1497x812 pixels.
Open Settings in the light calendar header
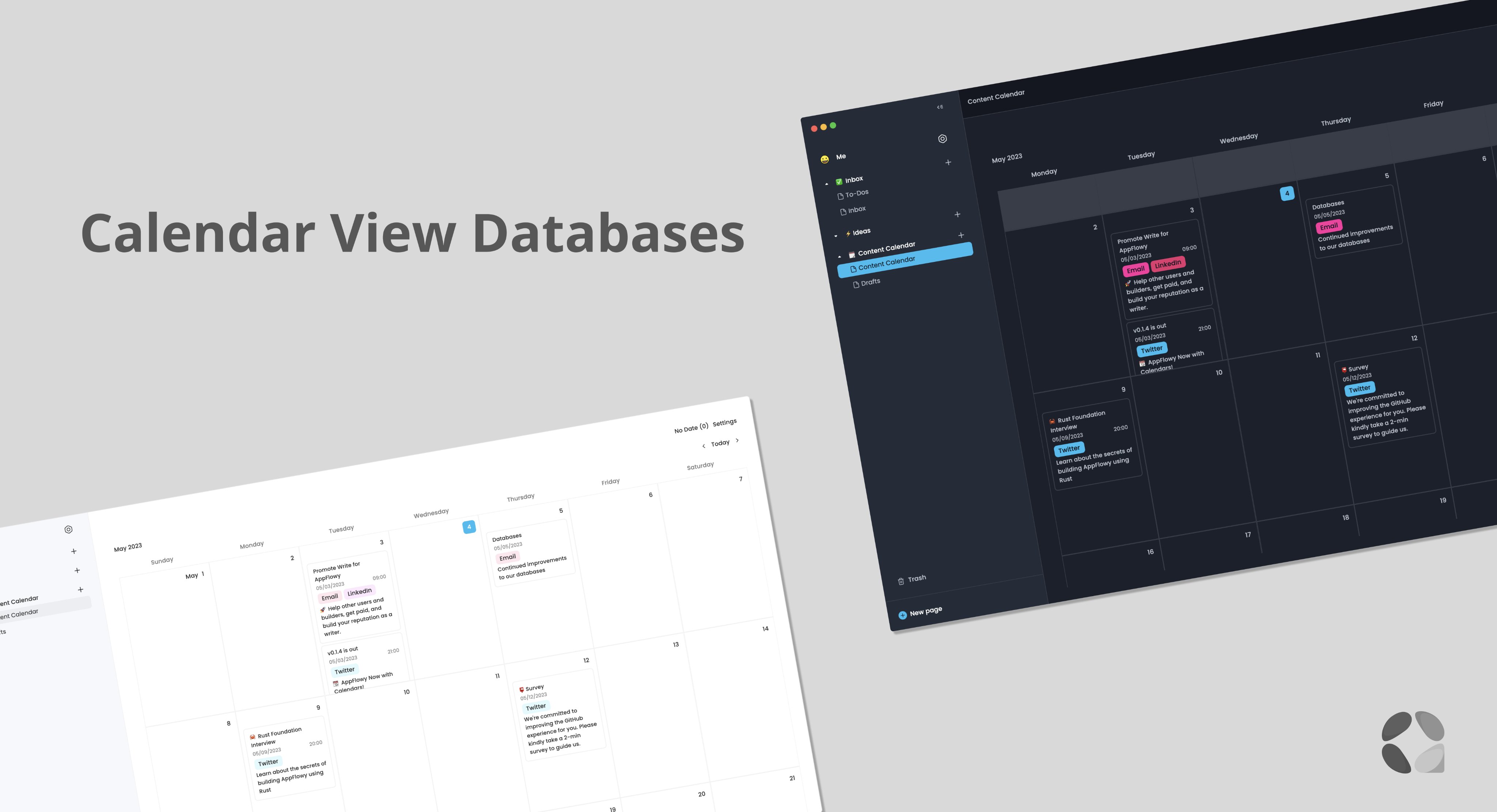[x=724, y=423]
